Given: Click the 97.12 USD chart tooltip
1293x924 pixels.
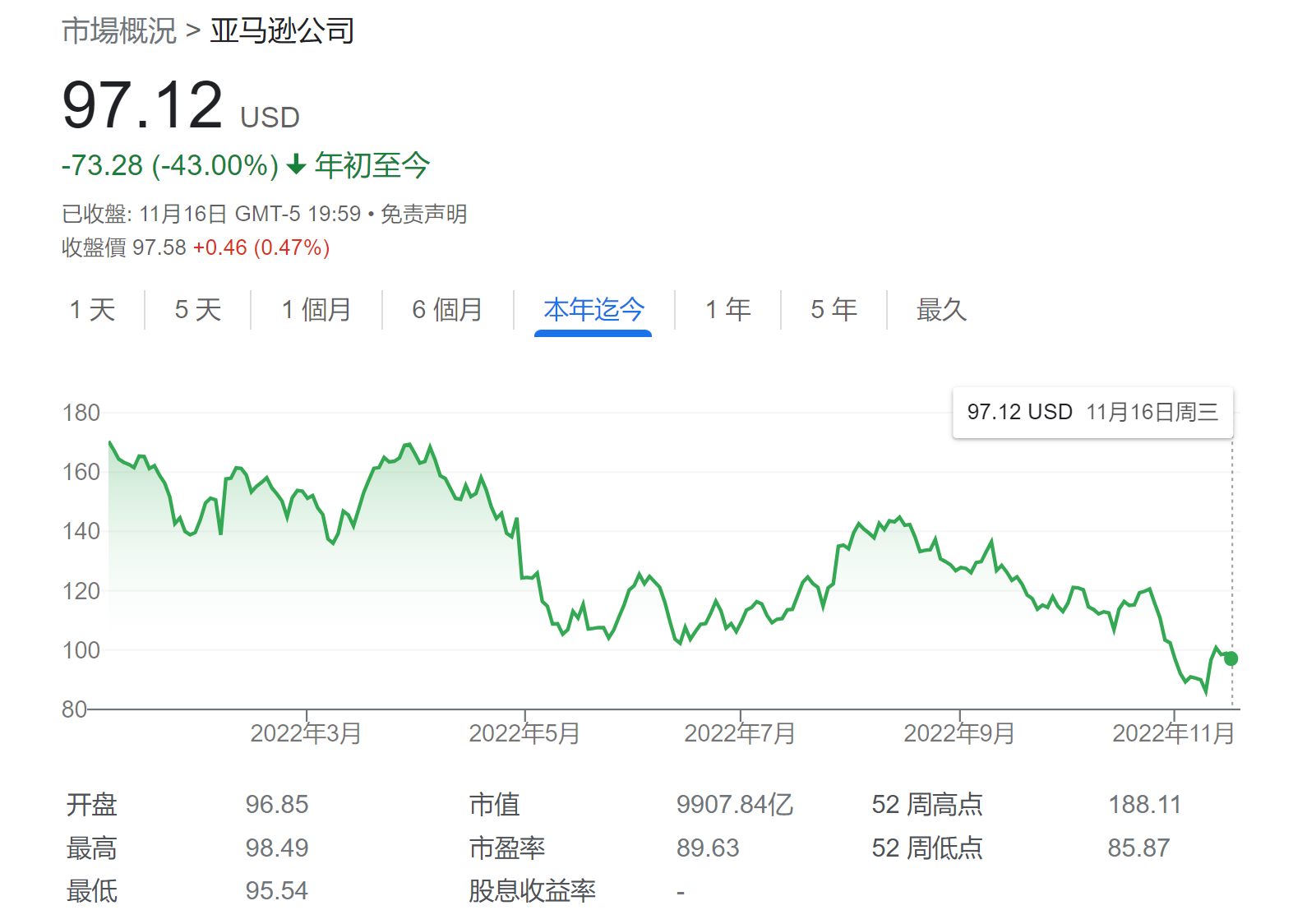Looking at the screenshot, I should click(x=1092, y=413).
